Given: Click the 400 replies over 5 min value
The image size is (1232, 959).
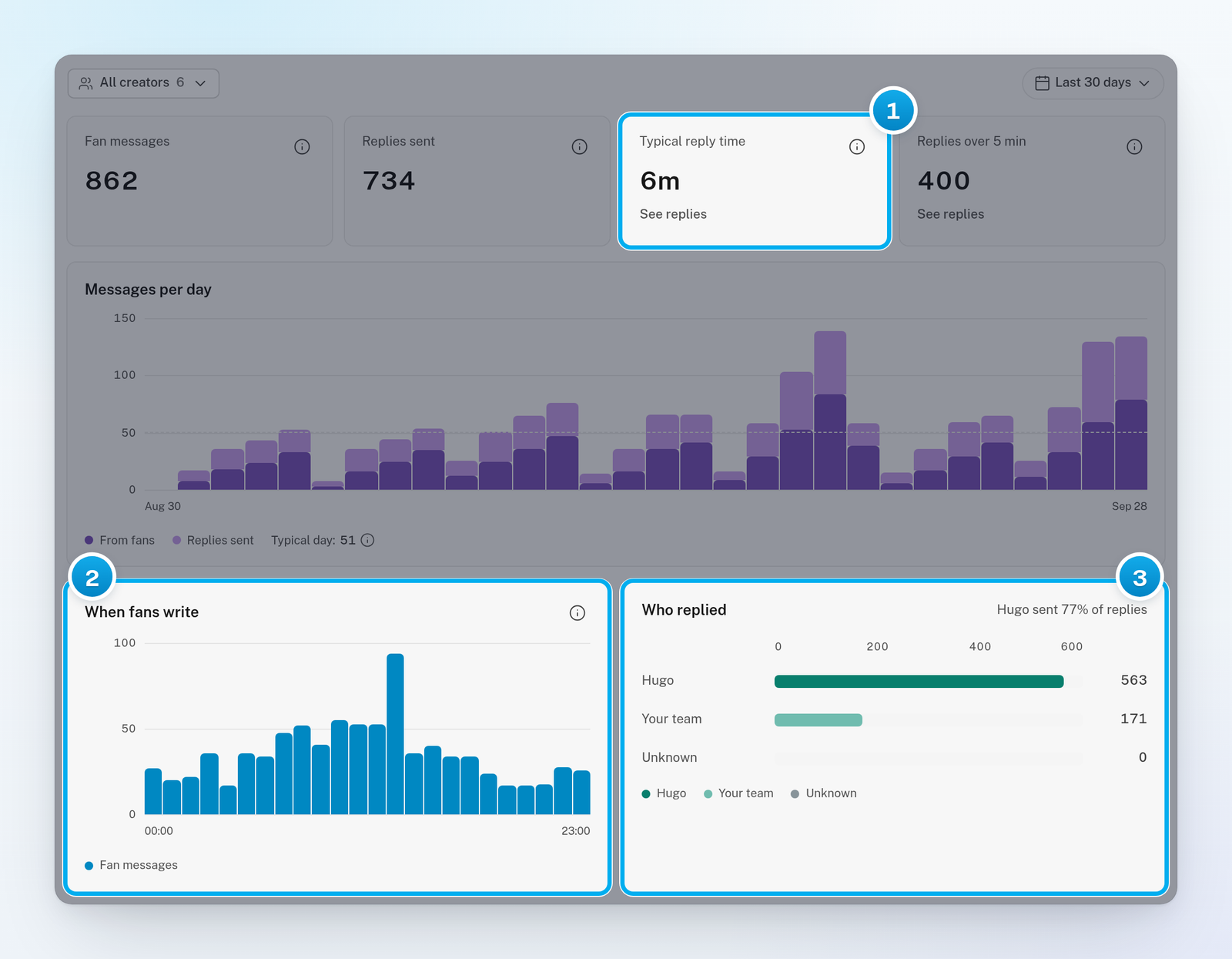Looking at the screenshot, I should point(944,181).
